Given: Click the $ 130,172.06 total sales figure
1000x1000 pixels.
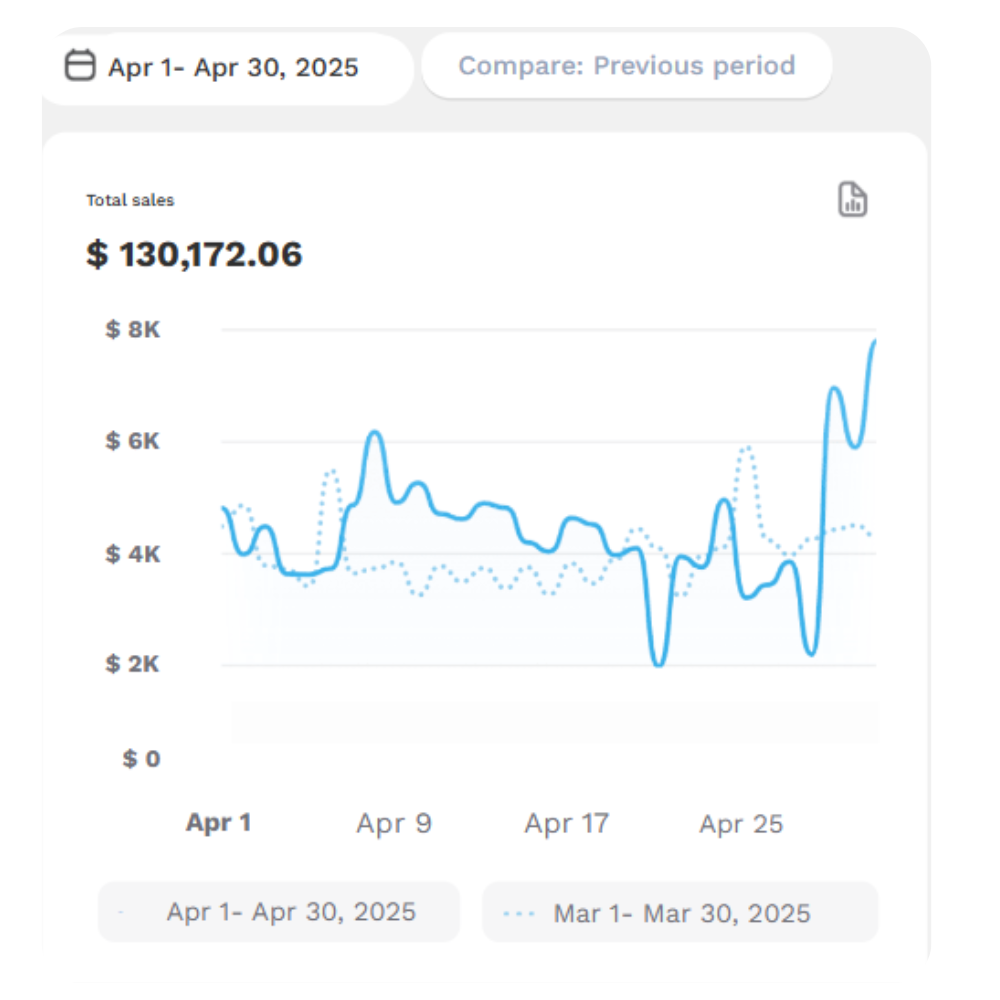Looking at the screenshot, I should (194, 254).
